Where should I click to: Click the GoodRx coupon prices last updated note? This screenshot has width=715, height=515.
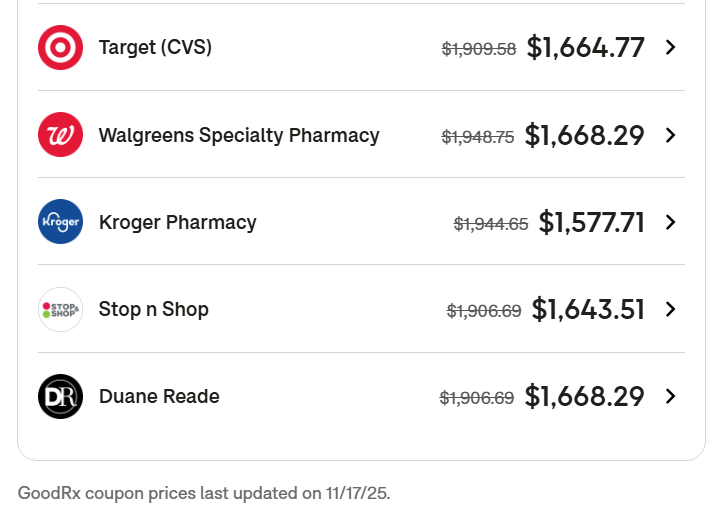click(x=204, y=493)
